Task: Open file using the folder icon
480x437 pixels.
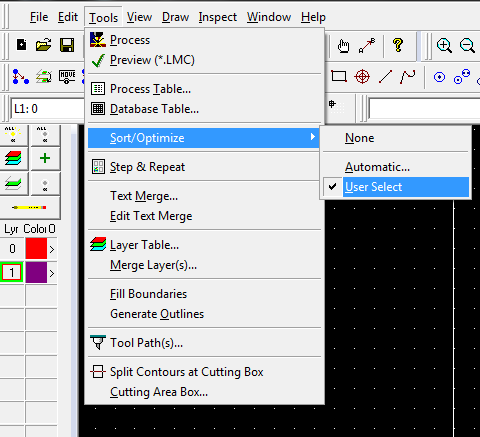Action: [44, 45]
